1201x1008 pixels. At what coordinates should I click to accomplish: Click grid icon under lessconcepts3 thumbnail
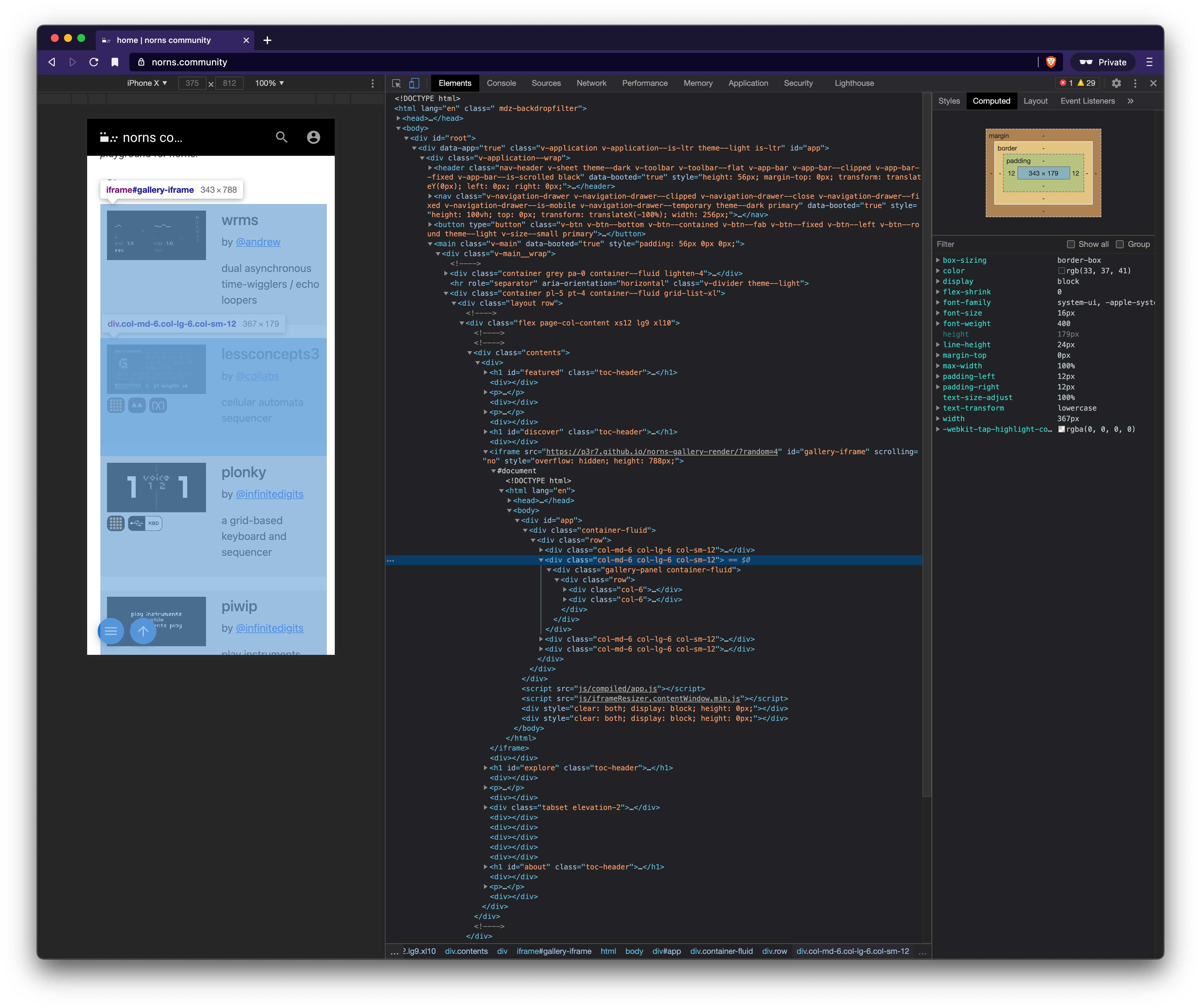pyautogui.click(x=116, y=405)
